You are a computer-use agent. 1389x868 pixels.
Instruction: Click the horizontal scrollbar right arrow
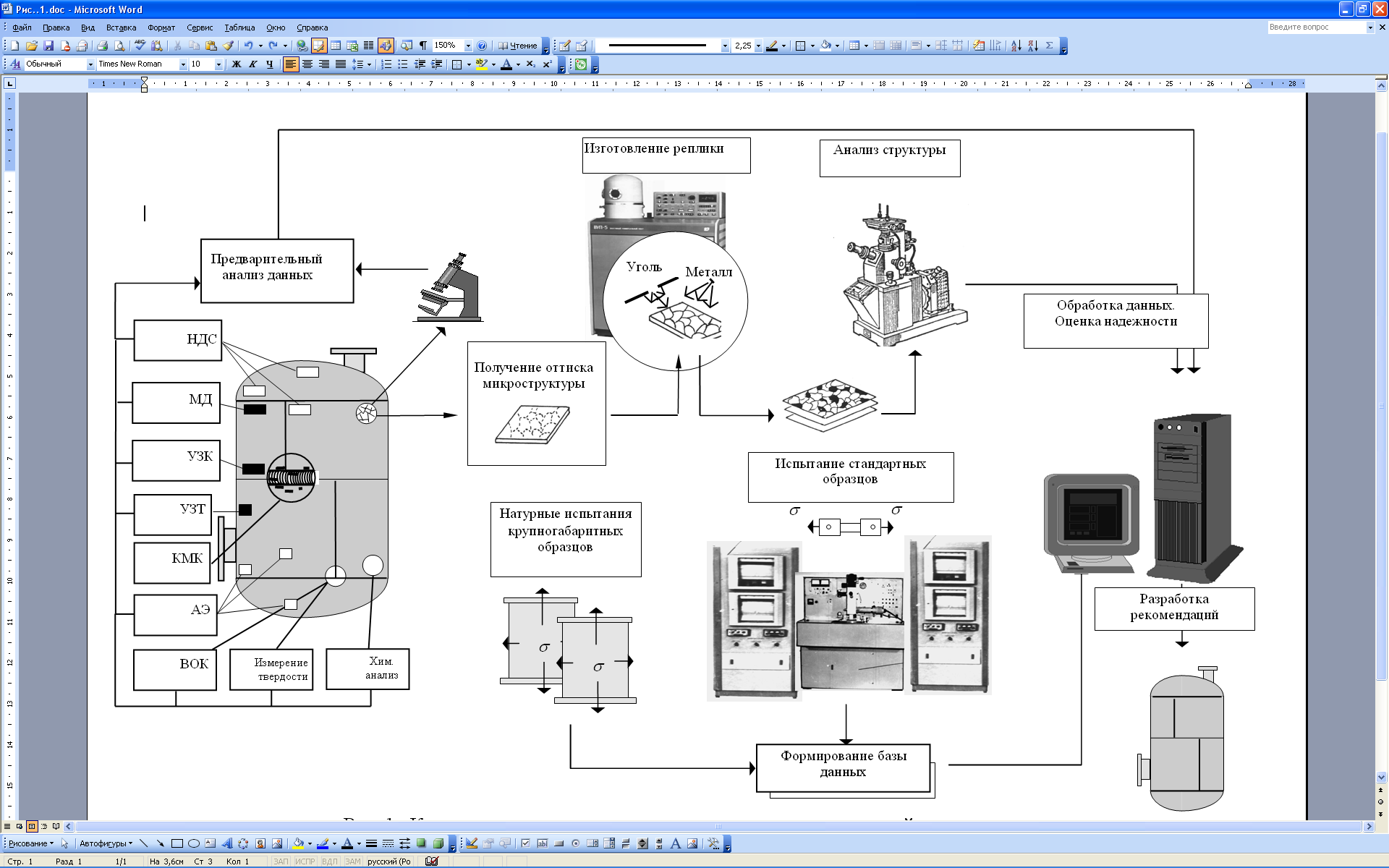point(1368,826)
